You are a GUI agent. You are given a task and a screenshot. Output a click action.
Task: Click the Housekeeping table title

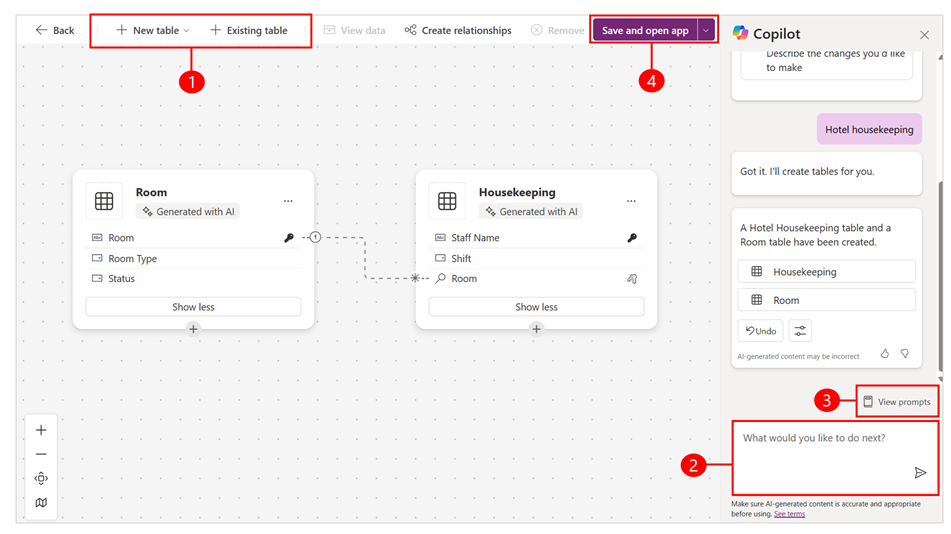click(x=517, y=192)
